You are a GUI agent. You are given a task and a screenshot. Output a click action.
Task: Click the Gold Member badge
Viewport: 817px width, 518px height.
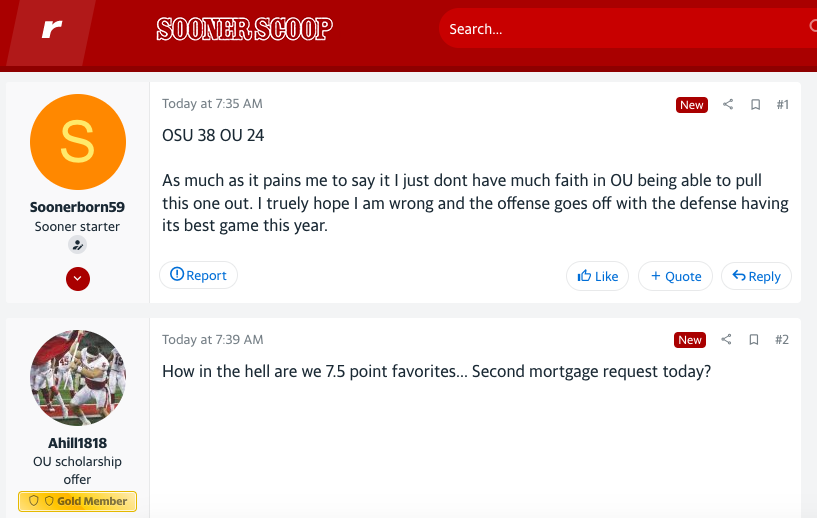click(78, 501)
